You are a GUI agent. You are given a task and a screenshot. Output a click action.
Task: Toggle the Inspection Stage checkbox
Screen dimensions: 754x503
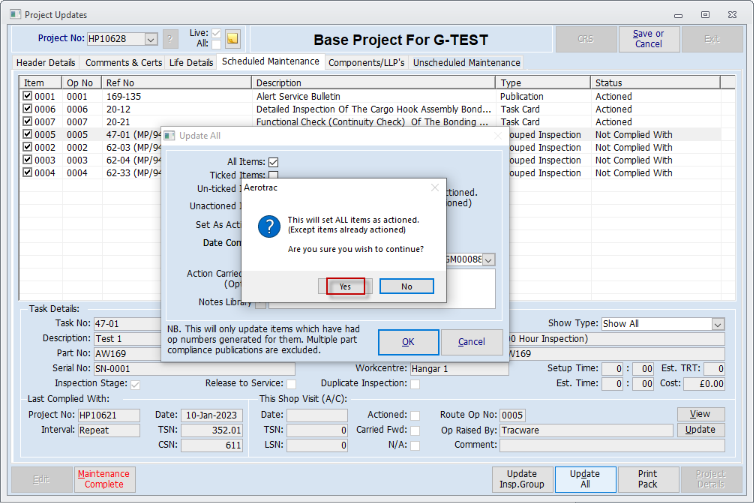[135, 384]
